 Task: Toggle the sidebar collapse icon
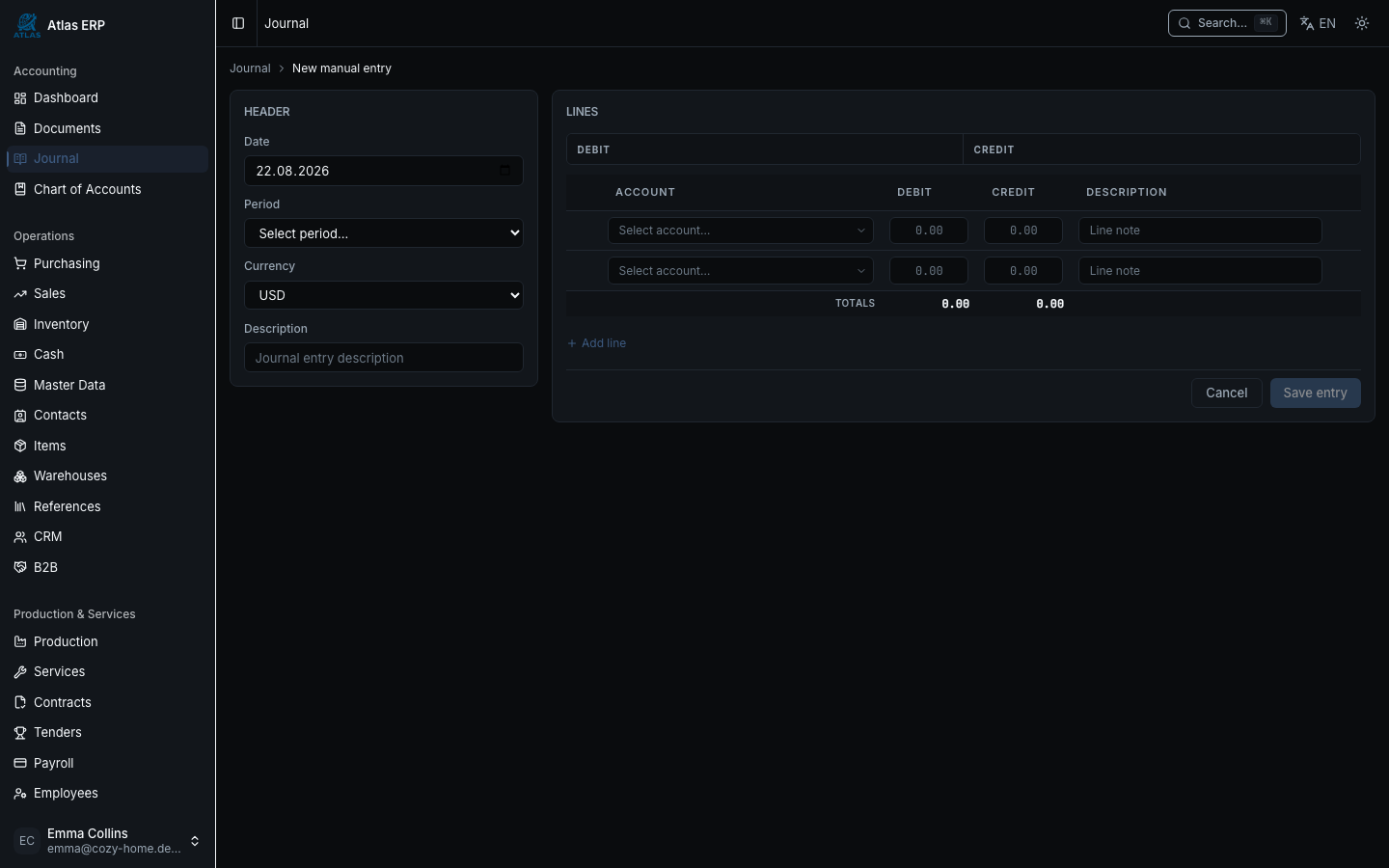coord(238,23)
